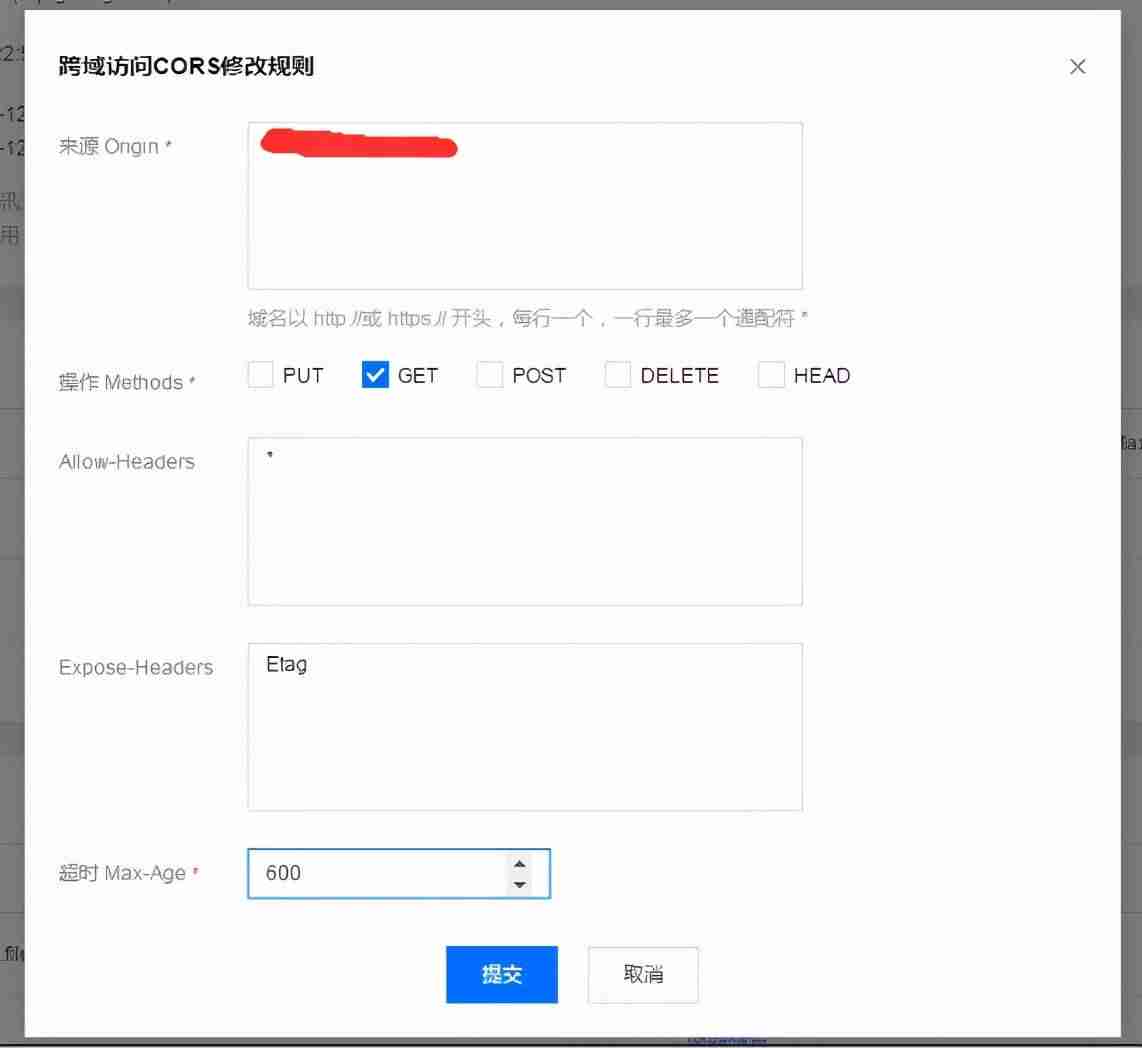Click inside the Expose-Headers text area
Viewport: 1142px width, 1048px height.
[525, 727]
